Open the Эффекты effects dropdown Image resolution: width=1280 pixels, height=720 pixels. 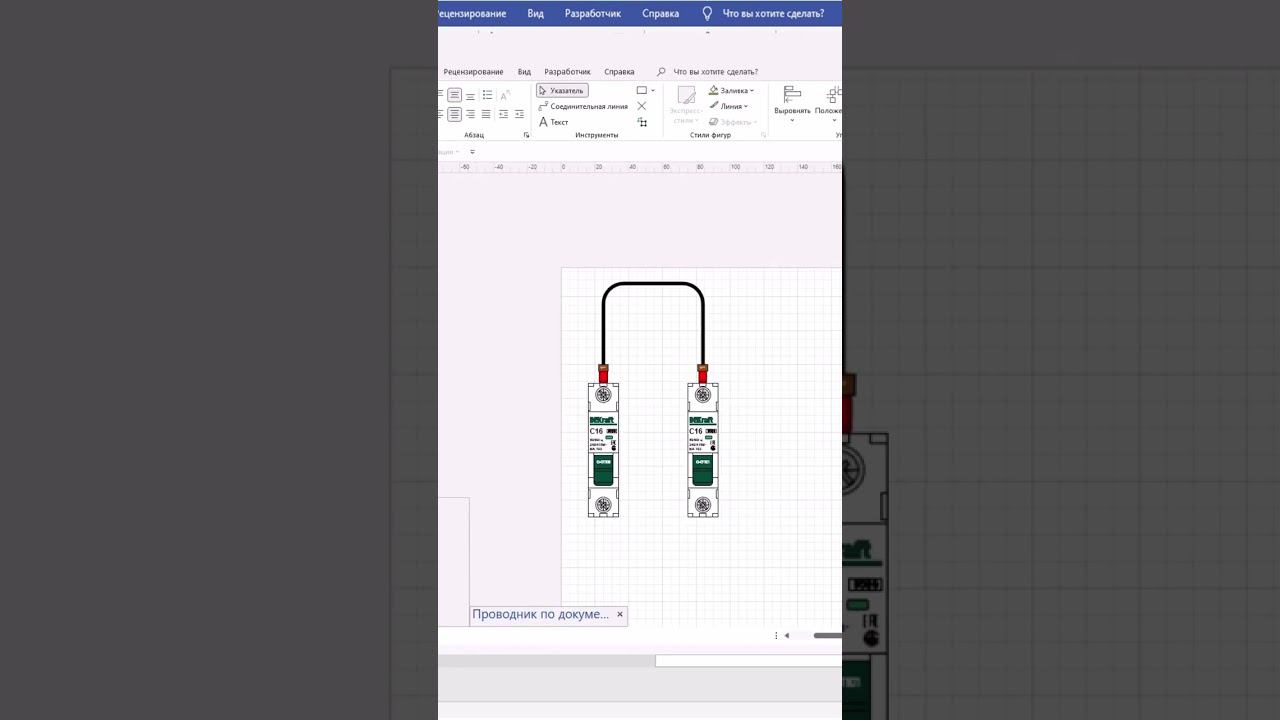tap(731, 122)
